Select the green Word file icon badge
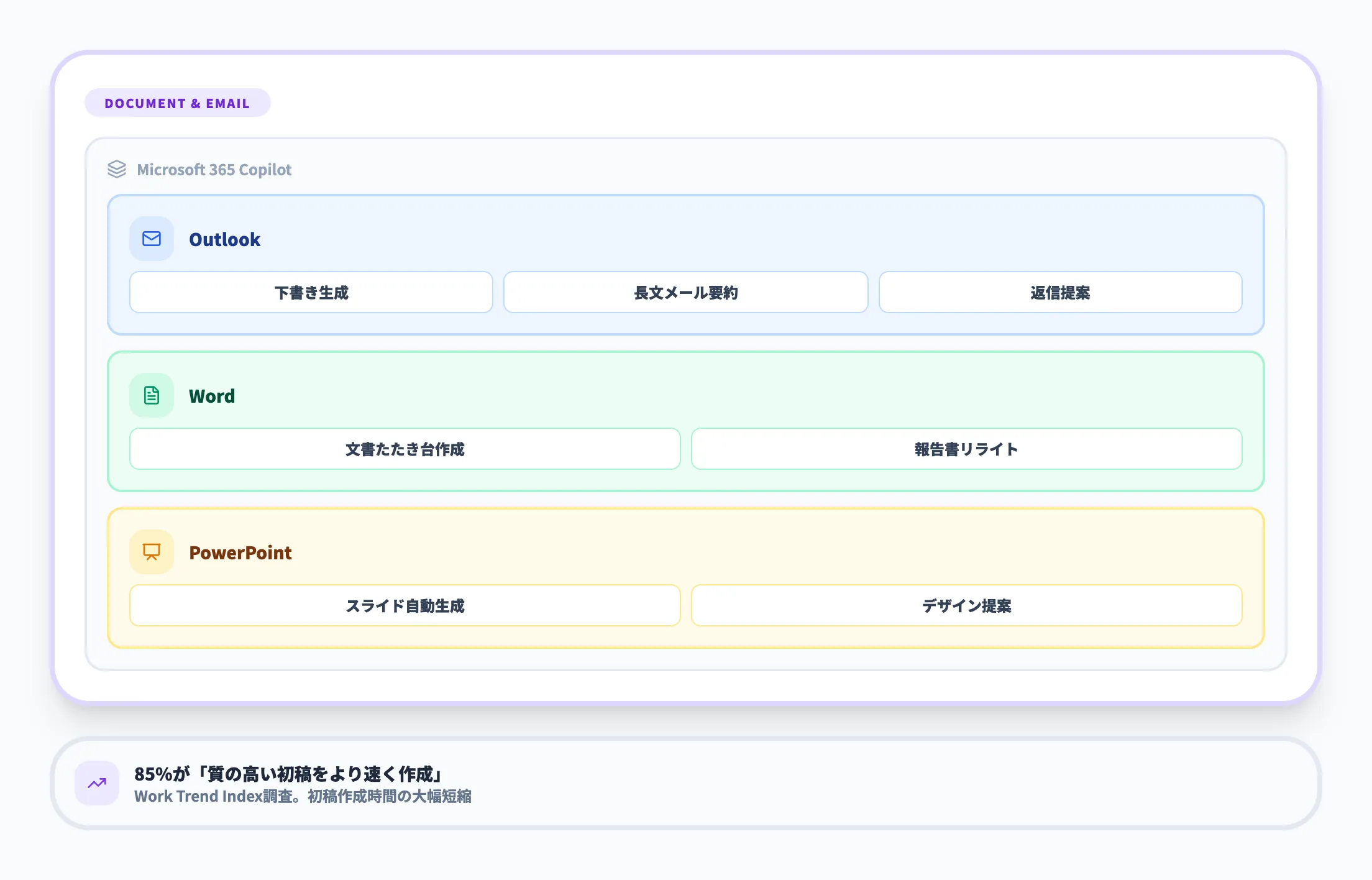This screenshot has height=880, width=1372. [151, 395]
